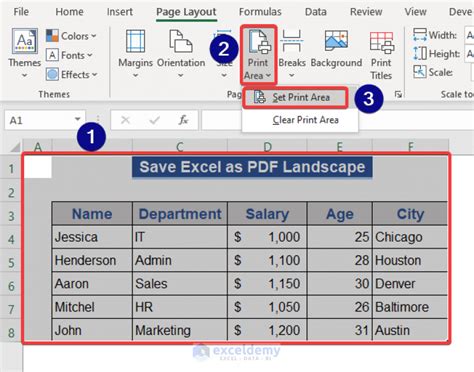Click the Width scale icon
This screenshot has height=372, width=474.
click(x=420, y=35)
